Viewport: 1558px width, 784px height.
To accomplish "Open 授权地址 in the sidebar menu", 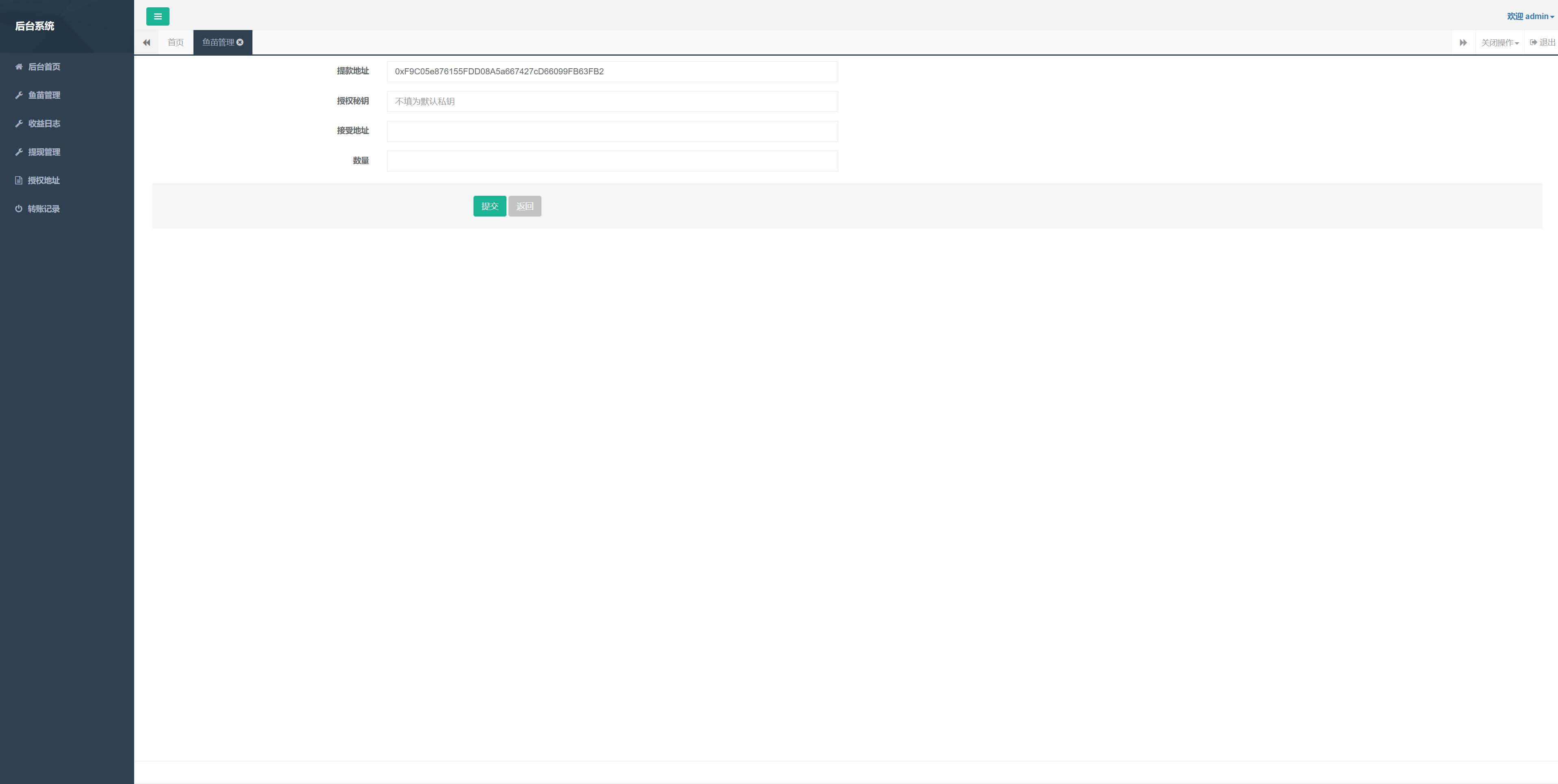I will tap(43, 180).
